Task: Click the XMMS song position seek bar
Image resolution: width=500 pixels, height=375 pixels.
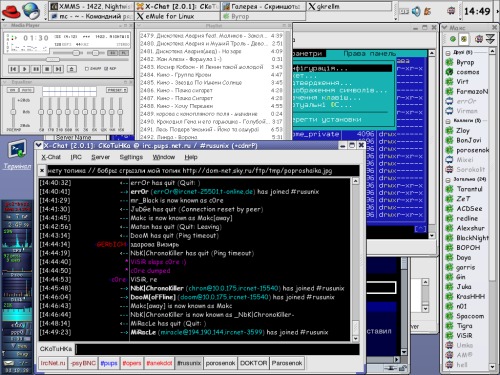Action: (68, 60)
